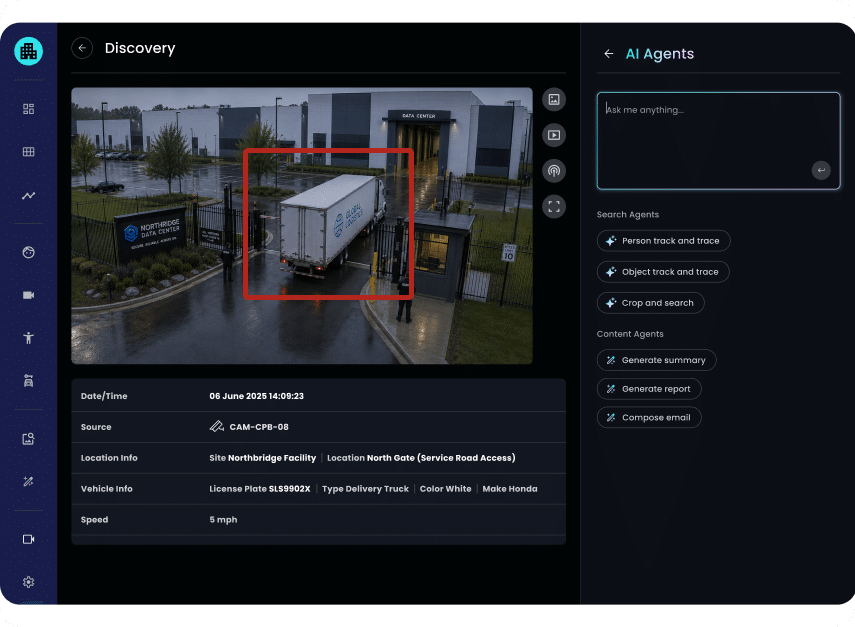Click the truck surveillance snapshot
Image resolution: width=855 pixels, height=627 pixels.
pyautogui.click(x=302, y=226)
